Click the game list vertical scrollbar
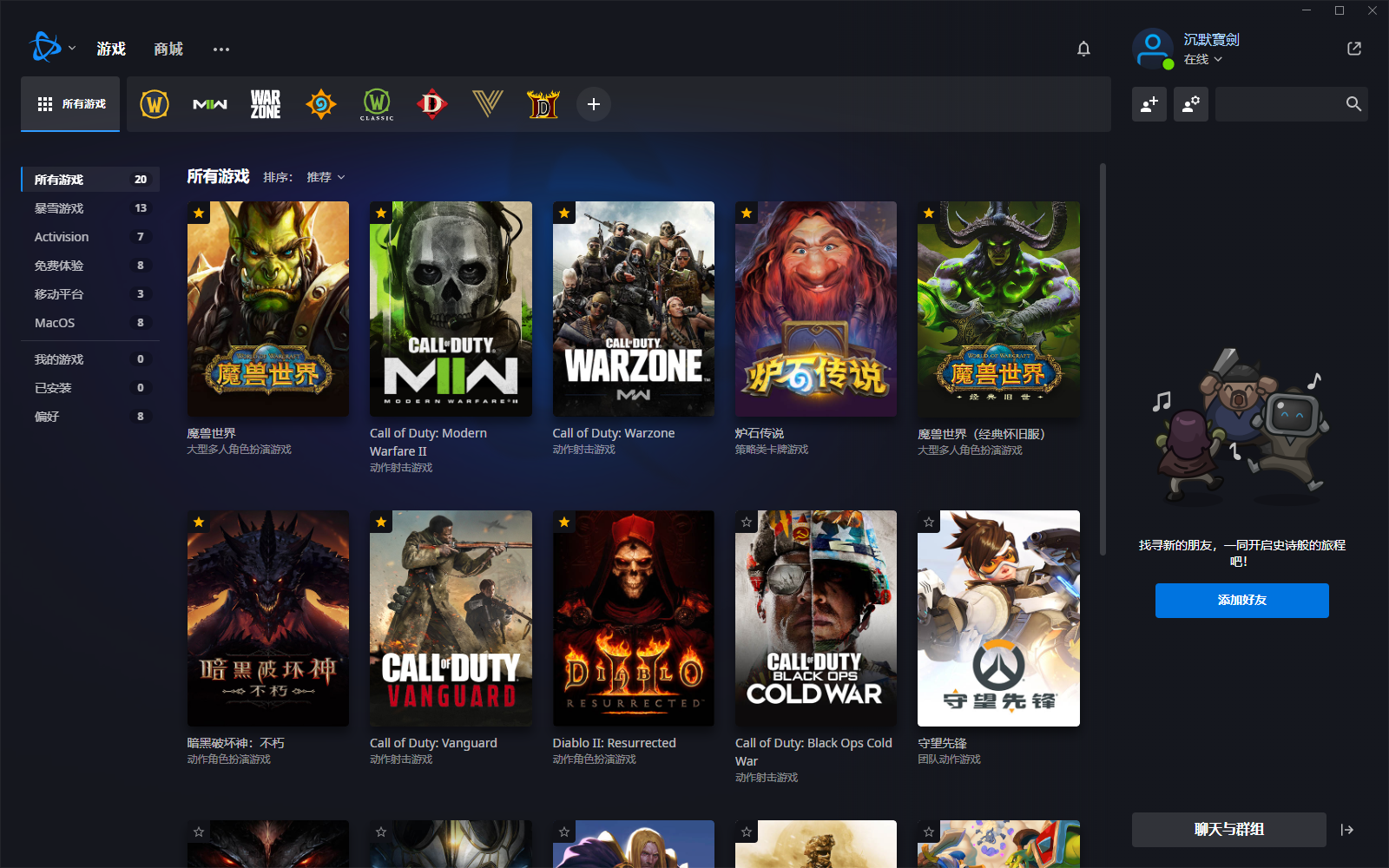 click(x=1103, y=359)
